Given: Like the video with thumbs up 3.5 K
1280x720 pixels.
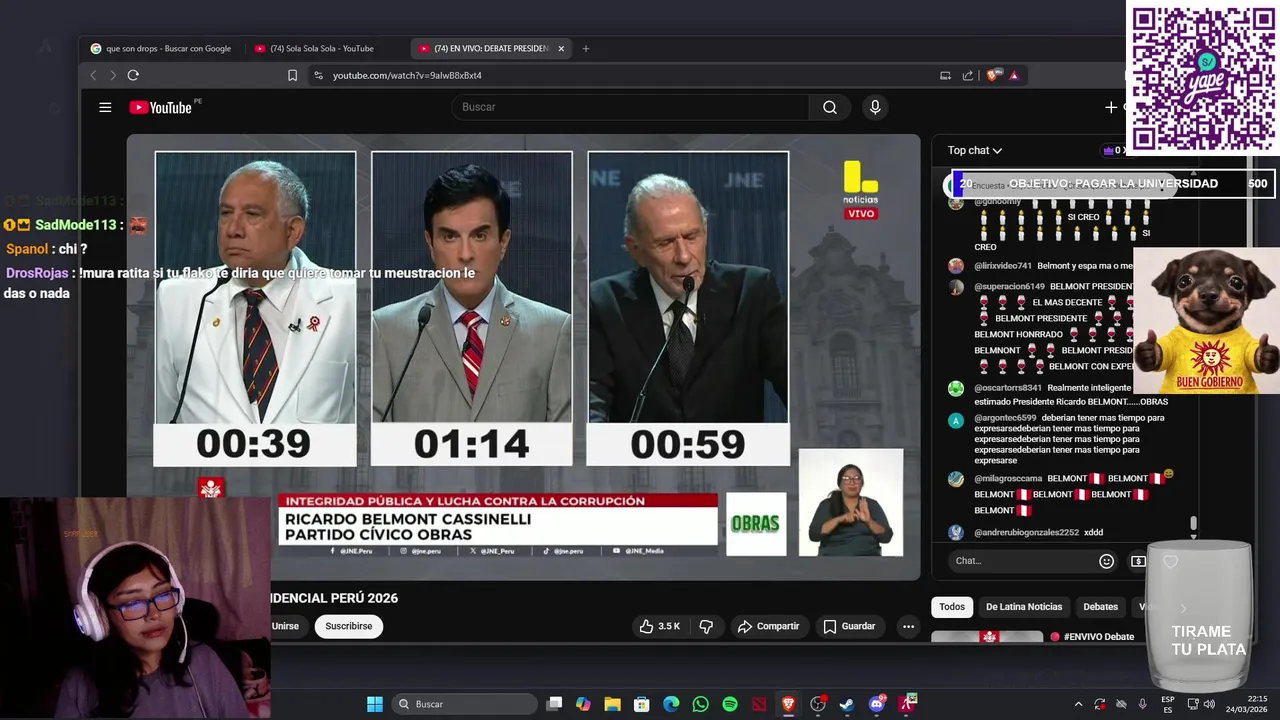Looking at the screenshot, I should click(659, 626).
